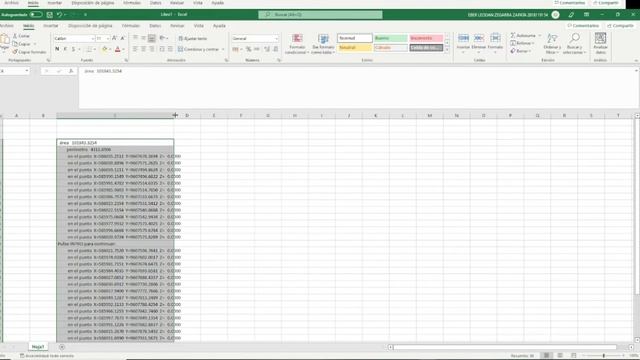This screenshot has height=360, width=640.
Task: Toggle underline (S) formatting
Action: 73,49
